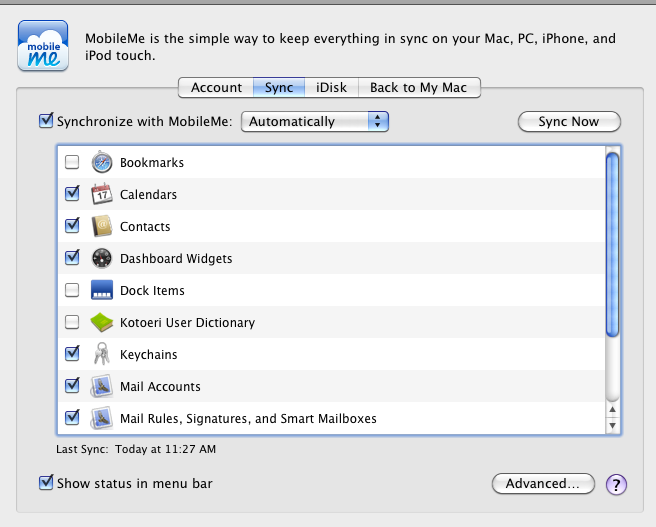Viewport: 656px width, 527px height.
Task: Toggle Show status in menu bar
Action: [46, 483]
